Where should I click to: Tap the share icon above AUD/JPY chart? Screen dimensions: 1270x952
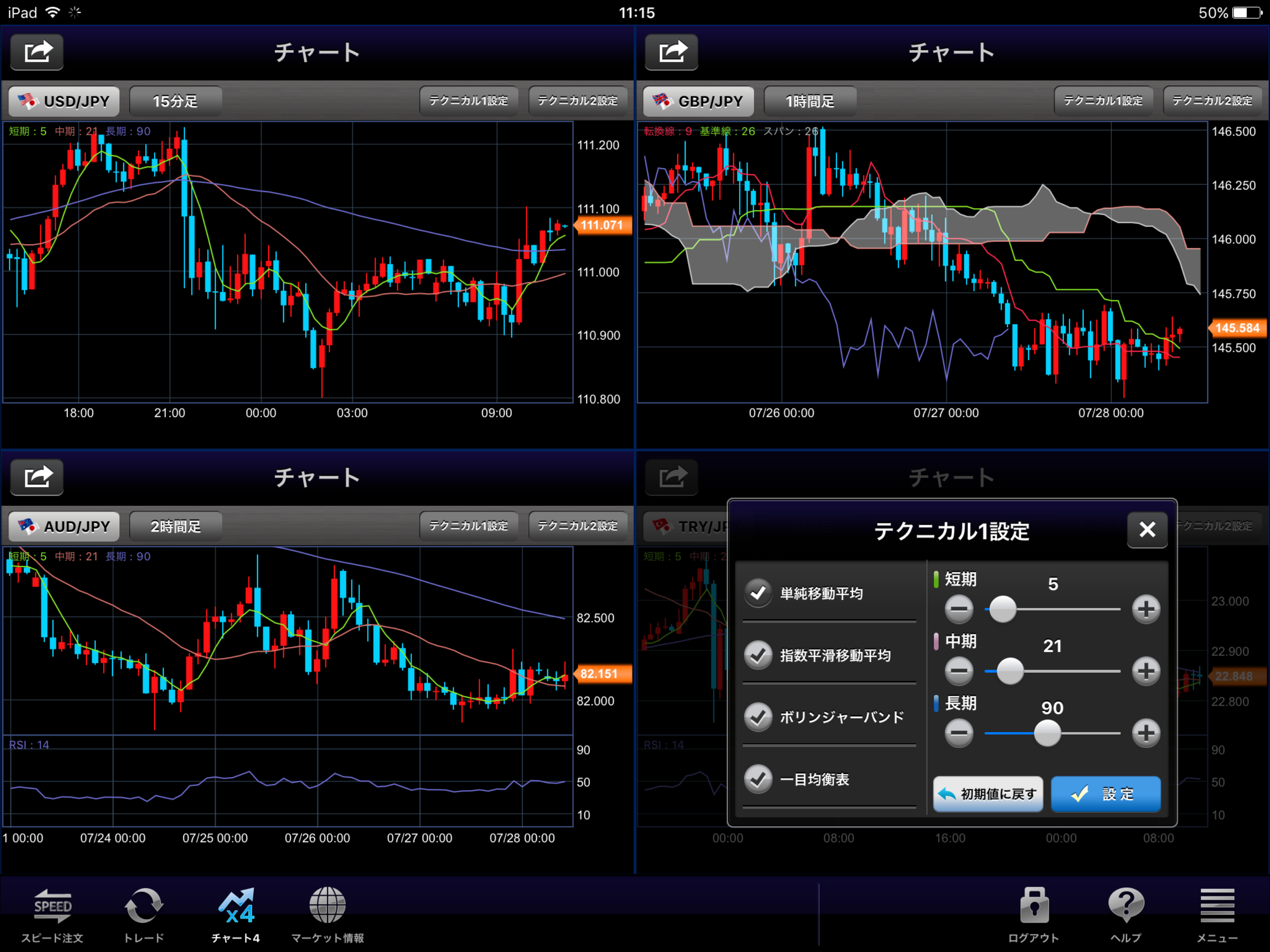pos(37,477)
